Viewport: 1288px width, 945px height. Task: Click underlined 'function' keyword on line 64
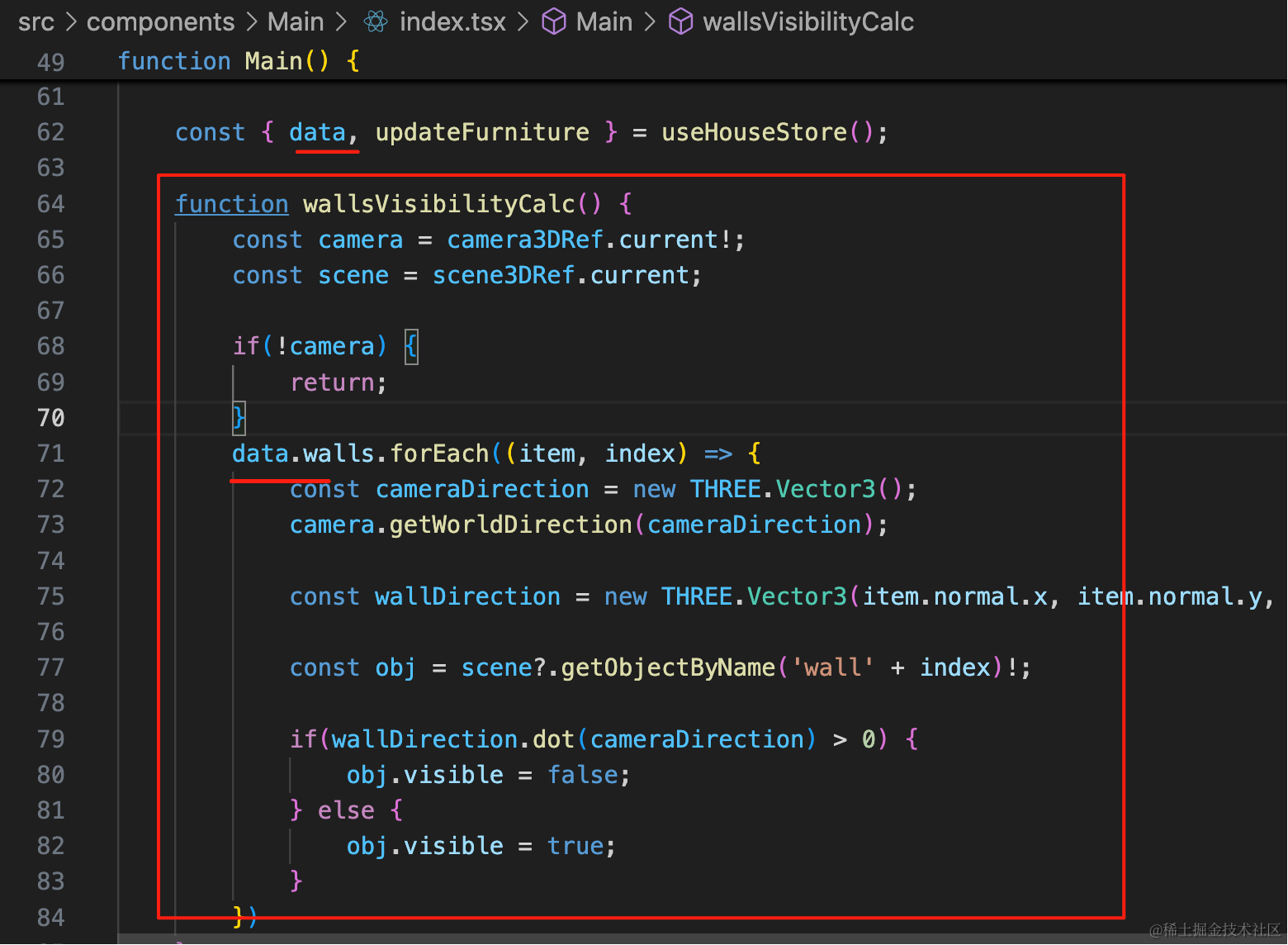tap(232, 204)
